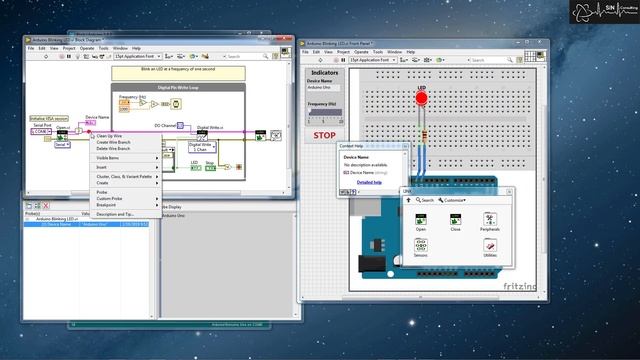Click Wait (ms) watch icon in loop
640x360 pixels.
tap(176, 104)
